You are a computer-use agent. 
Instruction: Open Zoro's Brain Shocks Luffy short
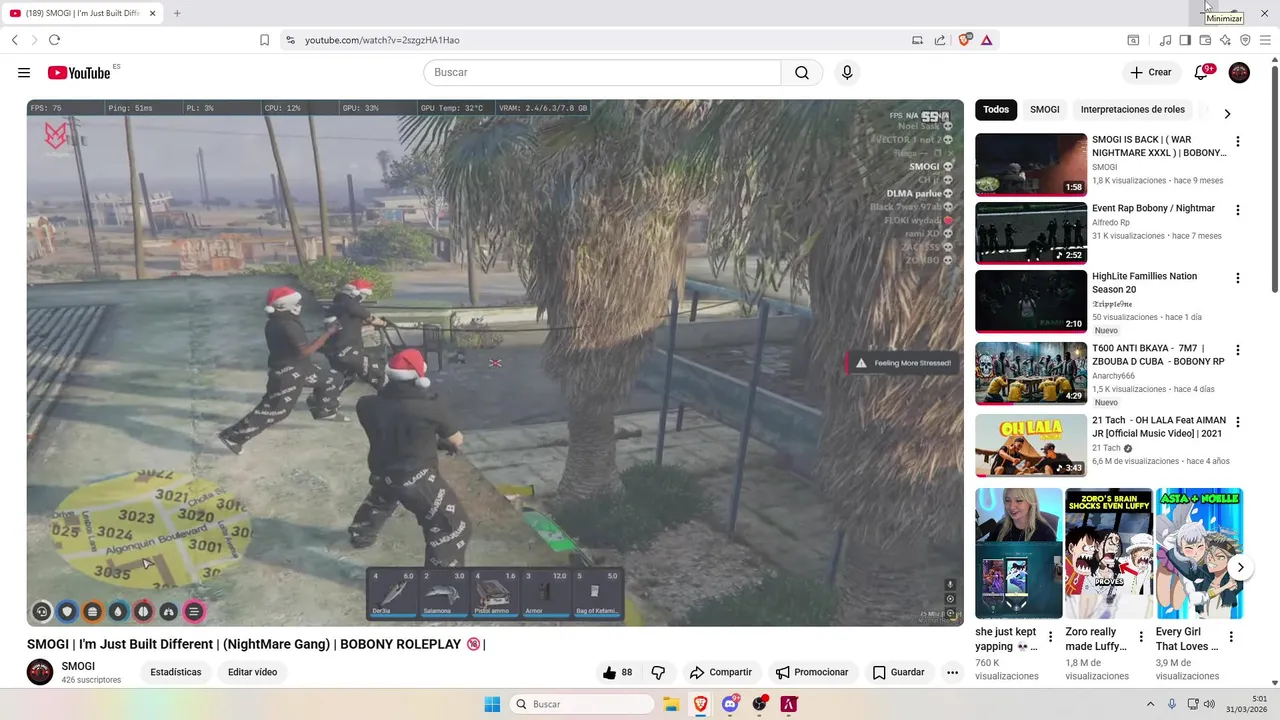[1109, 553]
